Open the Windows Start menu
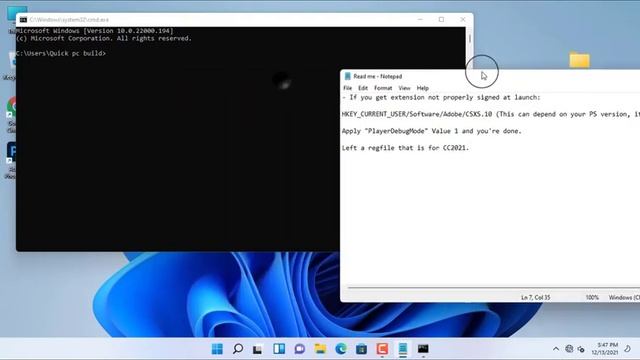 point(217,349)
